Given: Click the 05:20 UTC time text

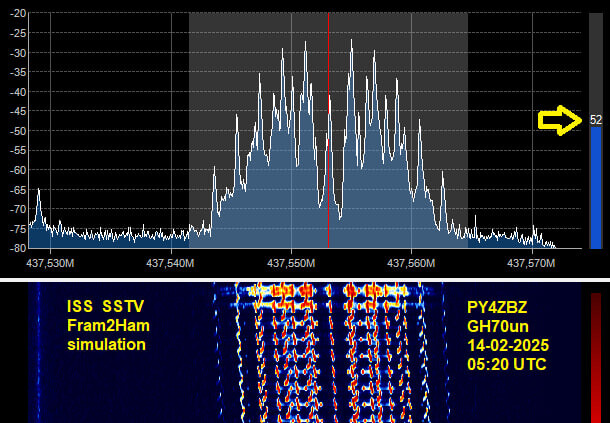Looking at the screenshot, I should [507, 364].
